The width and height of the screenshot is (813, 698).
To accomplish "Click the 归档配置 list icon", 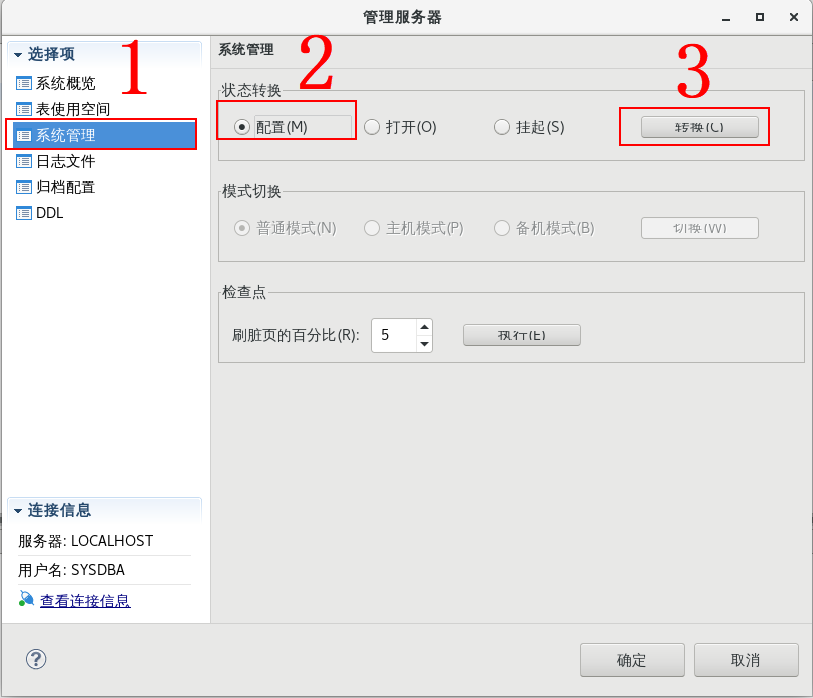I will pos(24,187).
